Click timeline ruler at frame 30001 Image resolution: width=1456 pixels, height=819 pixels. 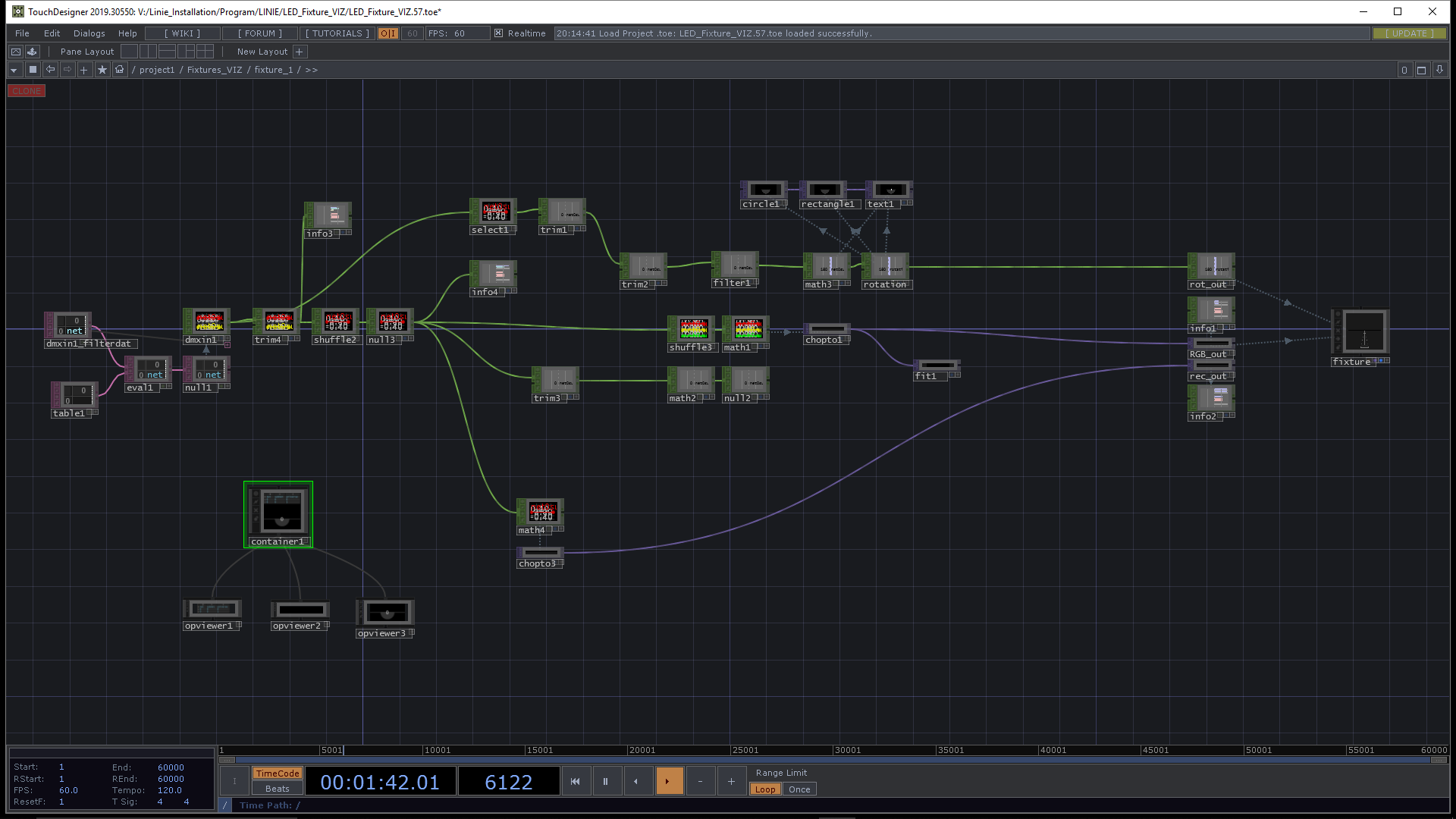(x=846, y=750)
